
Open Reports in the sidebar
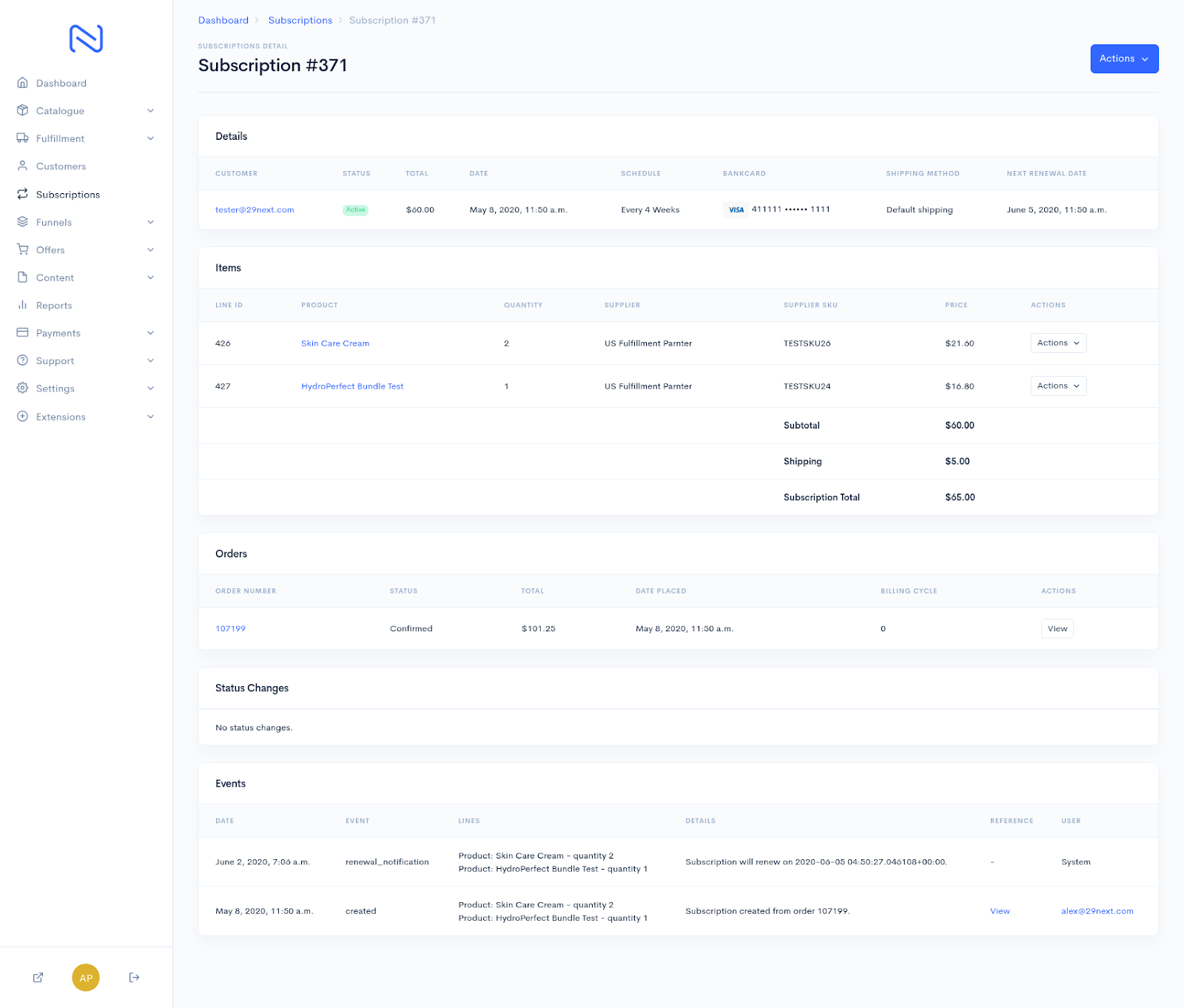54,306
